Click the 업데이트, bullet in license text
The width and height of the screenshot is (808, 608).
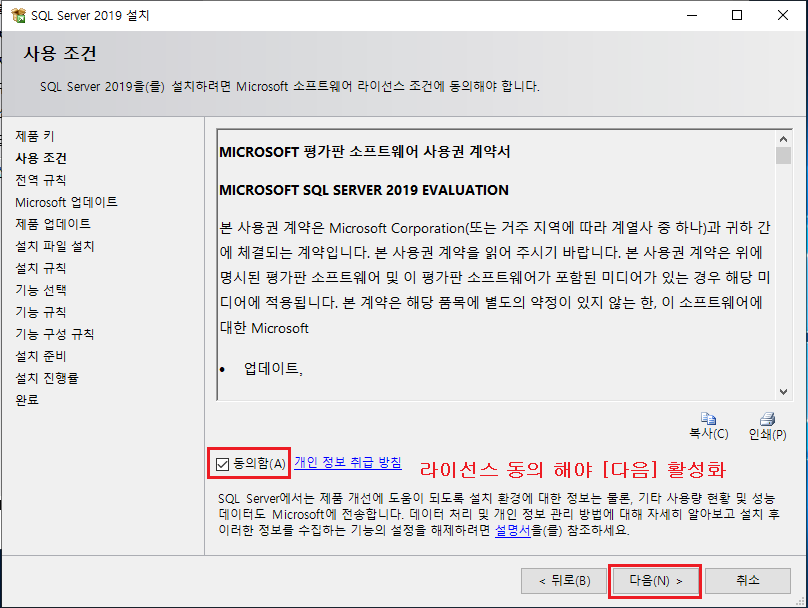pos(273,368)
